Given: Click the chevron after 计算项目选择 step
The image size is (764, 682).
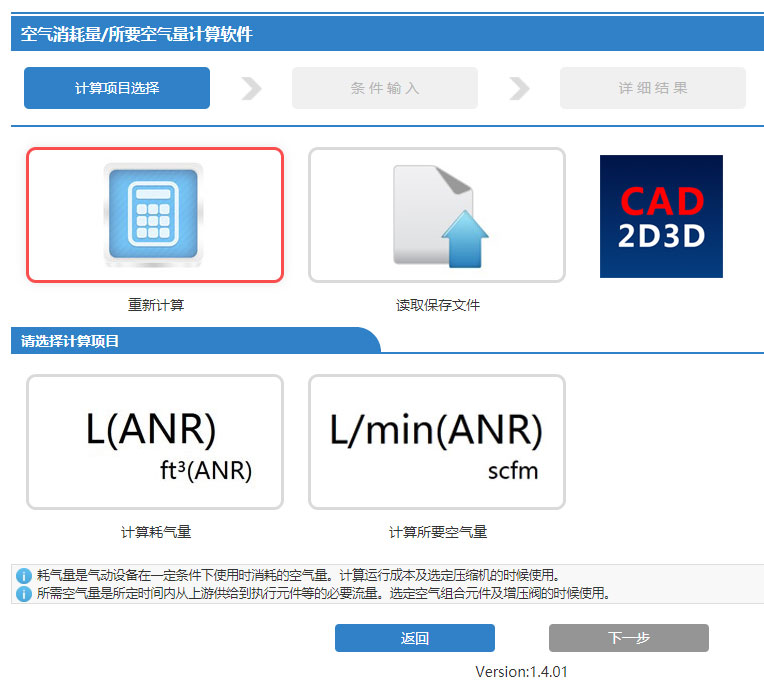Looking at the screenshot, I should click(x=251, y=88).
